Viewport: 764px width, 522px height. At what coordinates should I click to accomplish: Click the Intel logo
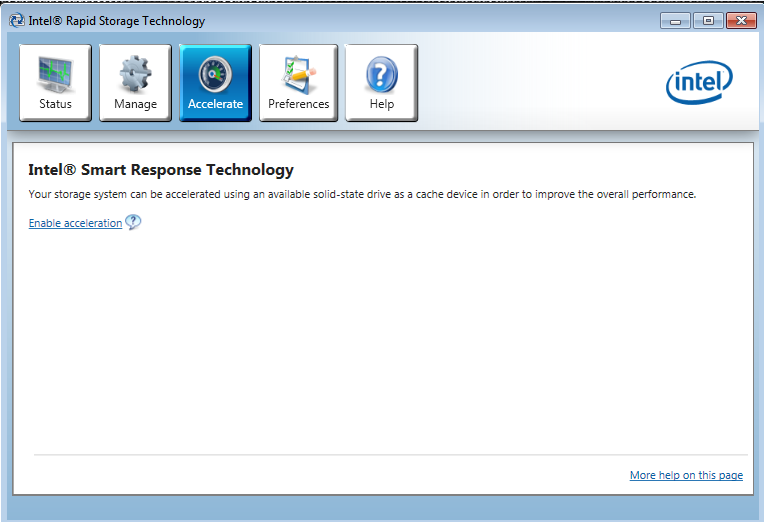[699, 82]
